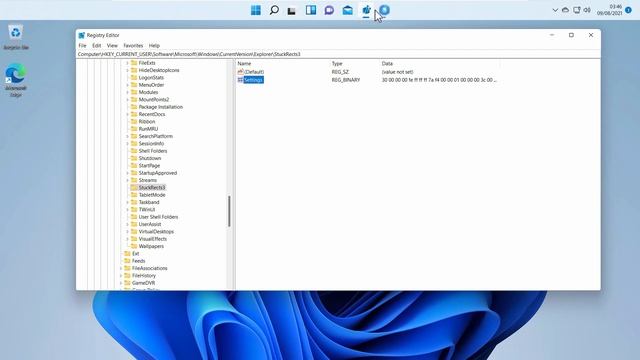Open Task View from the taskbar

click(291, 11)
